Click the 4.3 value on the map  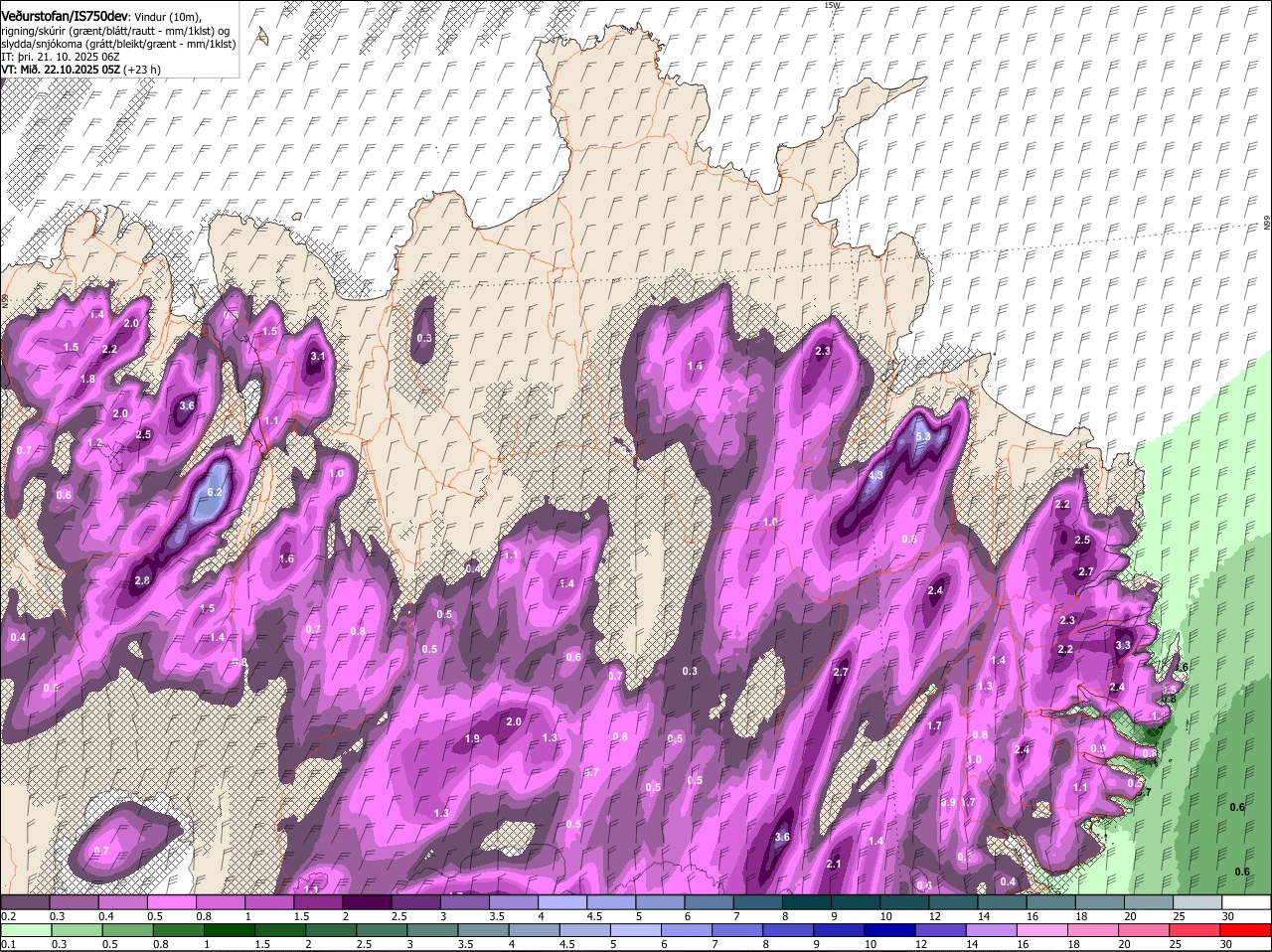pos(875,476)
